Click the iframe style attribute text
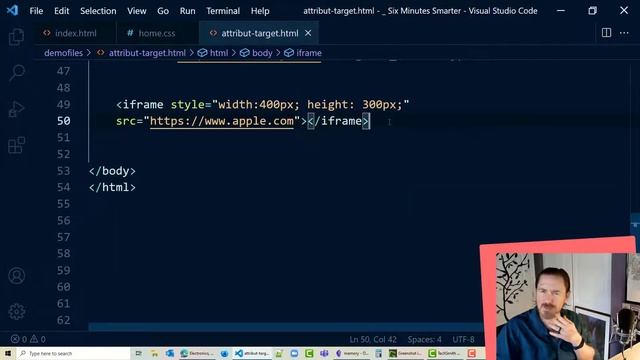 coord(187,104)
